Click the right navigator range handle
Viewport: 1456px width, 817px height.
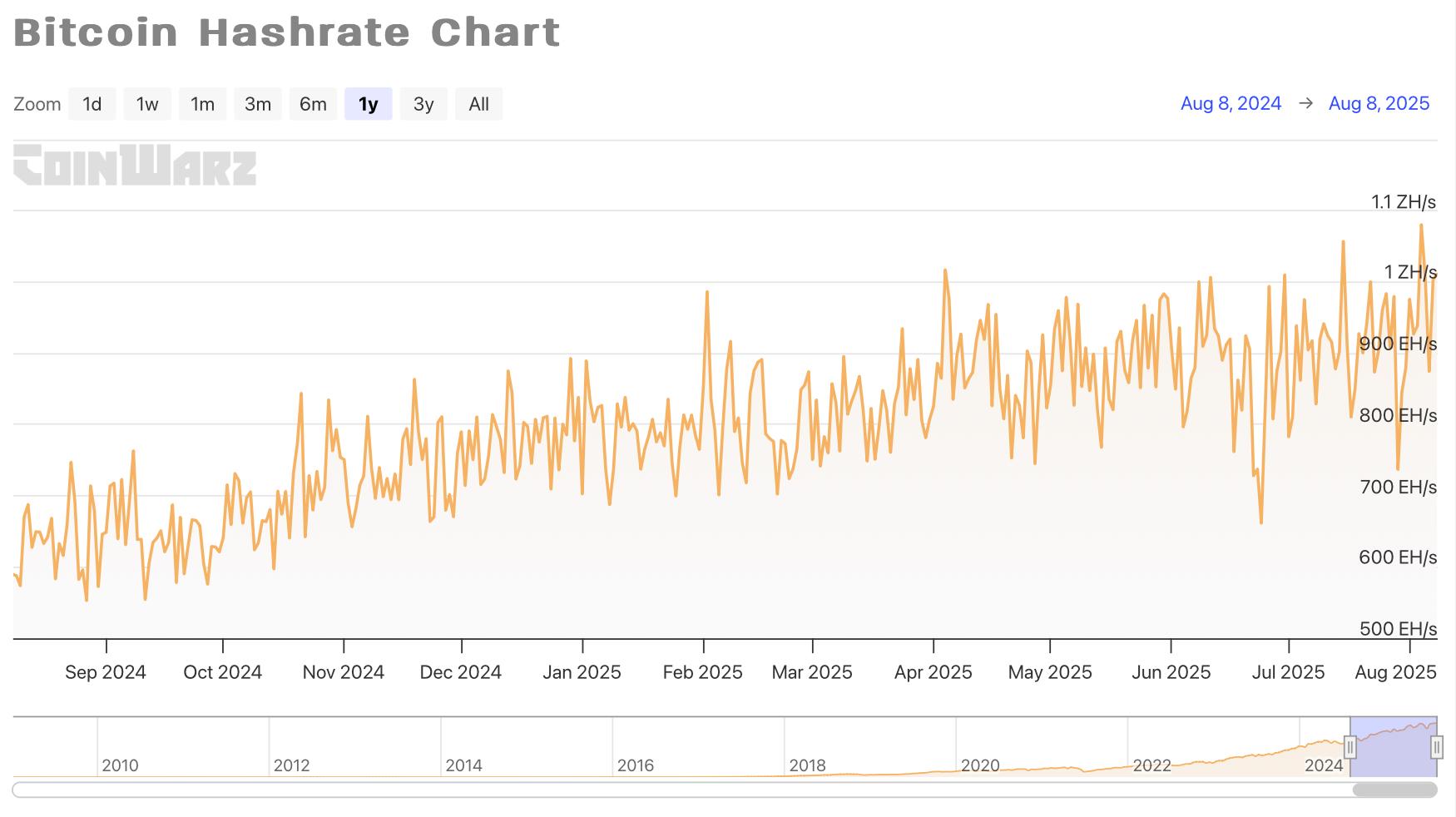click(1436, 748)
